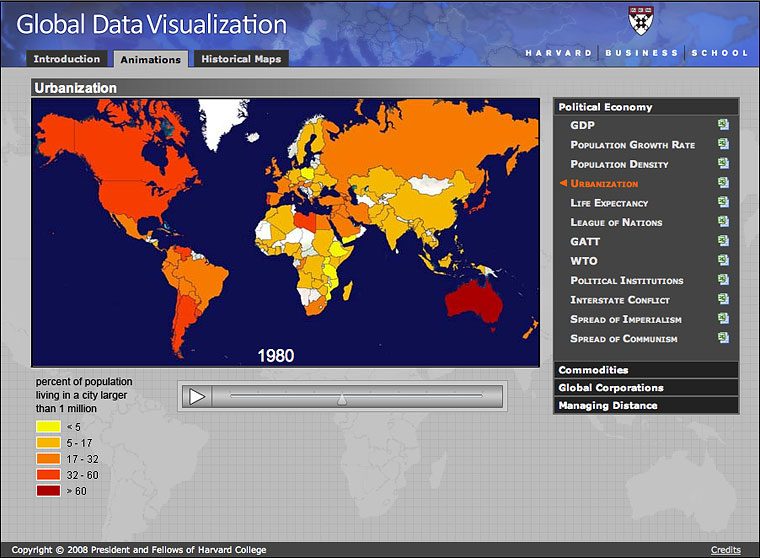Click the Harvard shield logo

[639, 20]
